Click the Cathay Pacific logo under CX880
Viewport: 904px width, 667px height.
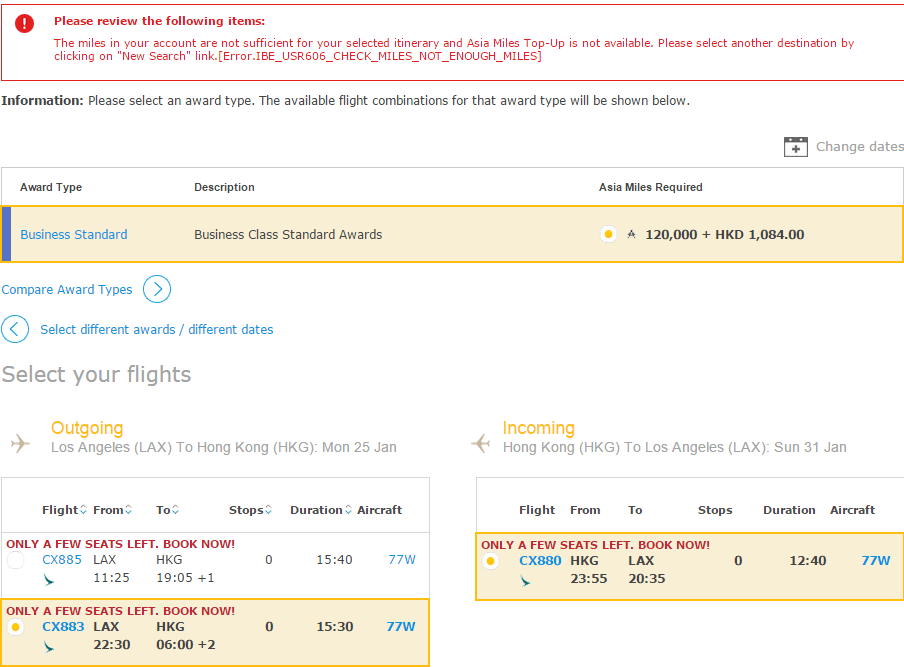pos(525,581)
